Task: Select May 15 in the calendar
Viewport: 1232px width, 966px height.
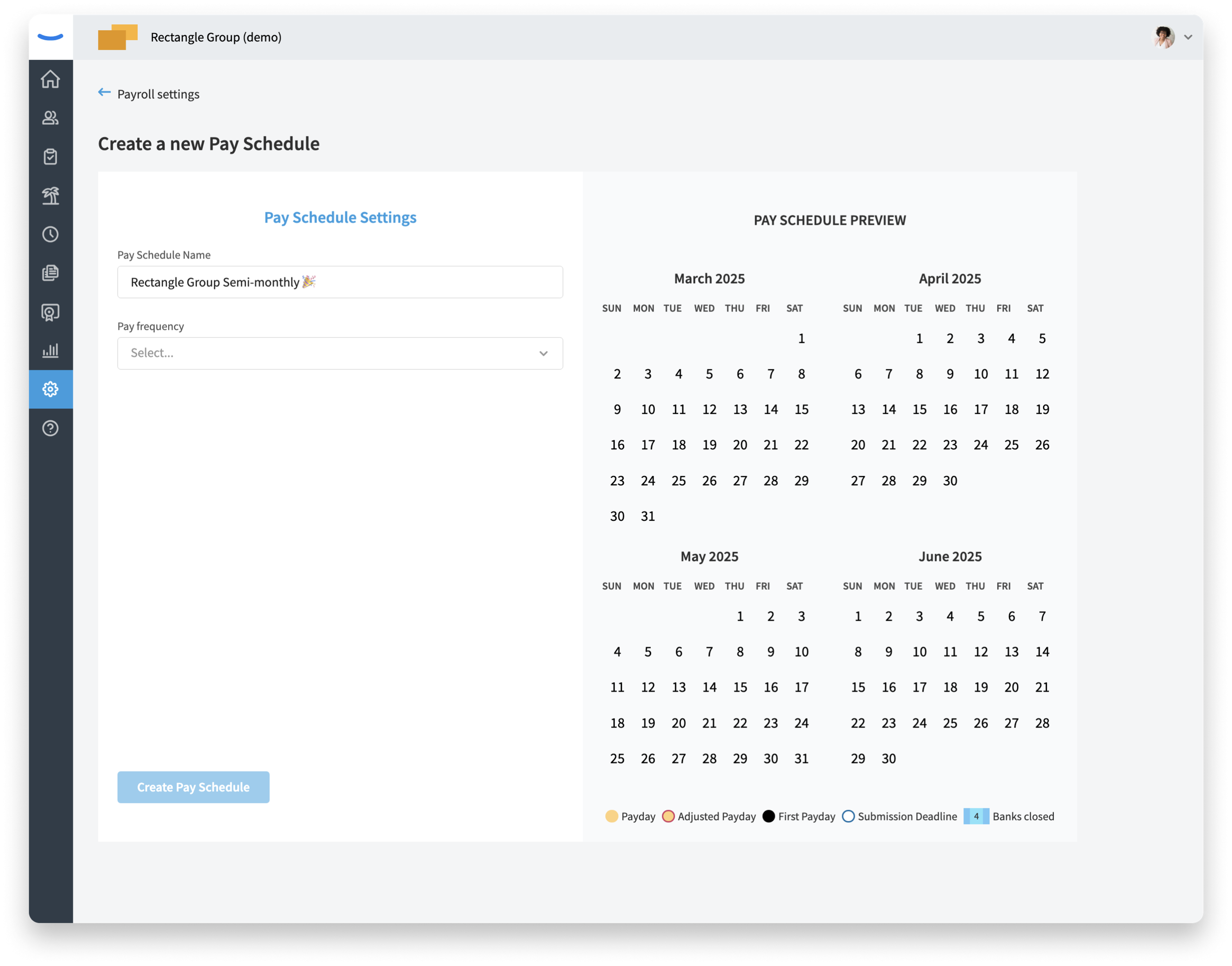Action: point(740,687)
